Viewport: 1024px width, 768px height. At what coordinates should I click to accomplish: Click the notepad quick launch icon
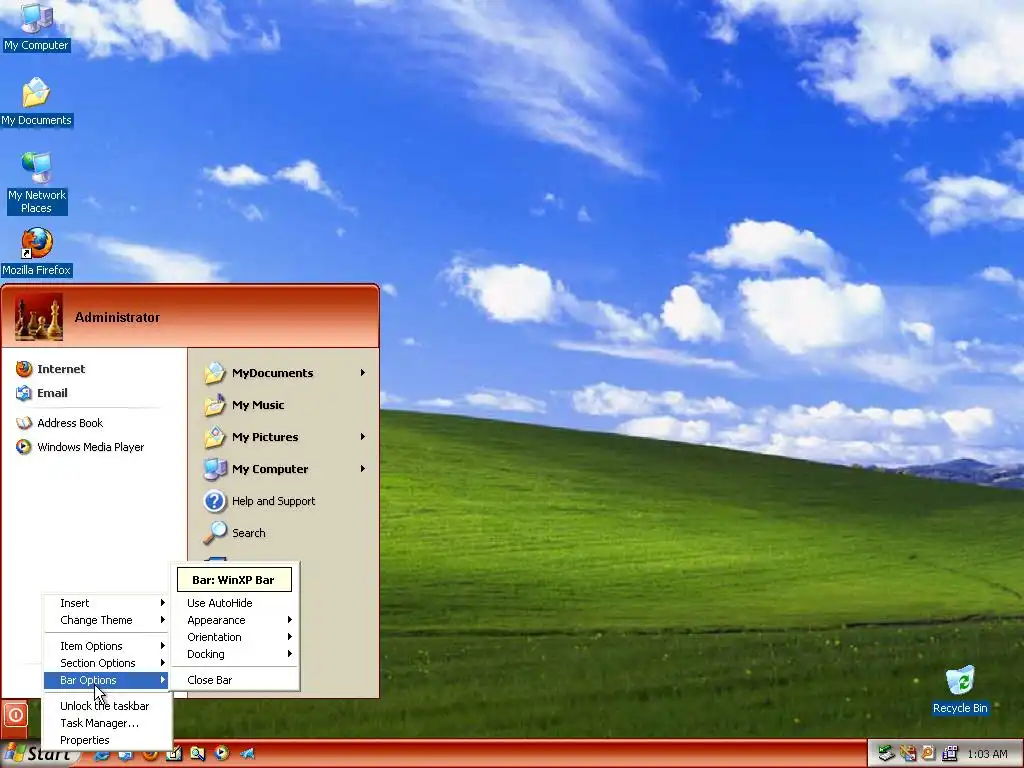click(x=174, y=754)
